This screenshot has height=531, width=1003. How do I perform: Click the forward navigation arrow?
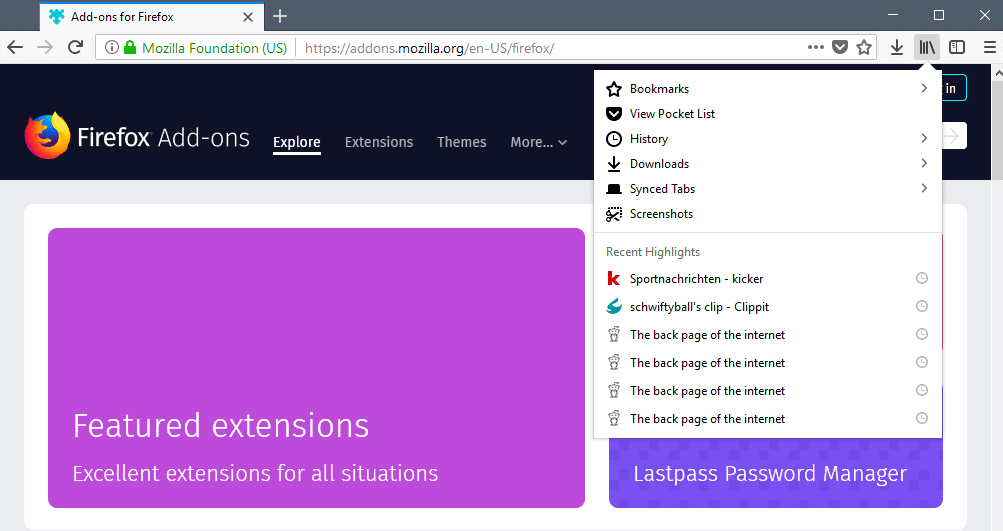tap(45, 47)
